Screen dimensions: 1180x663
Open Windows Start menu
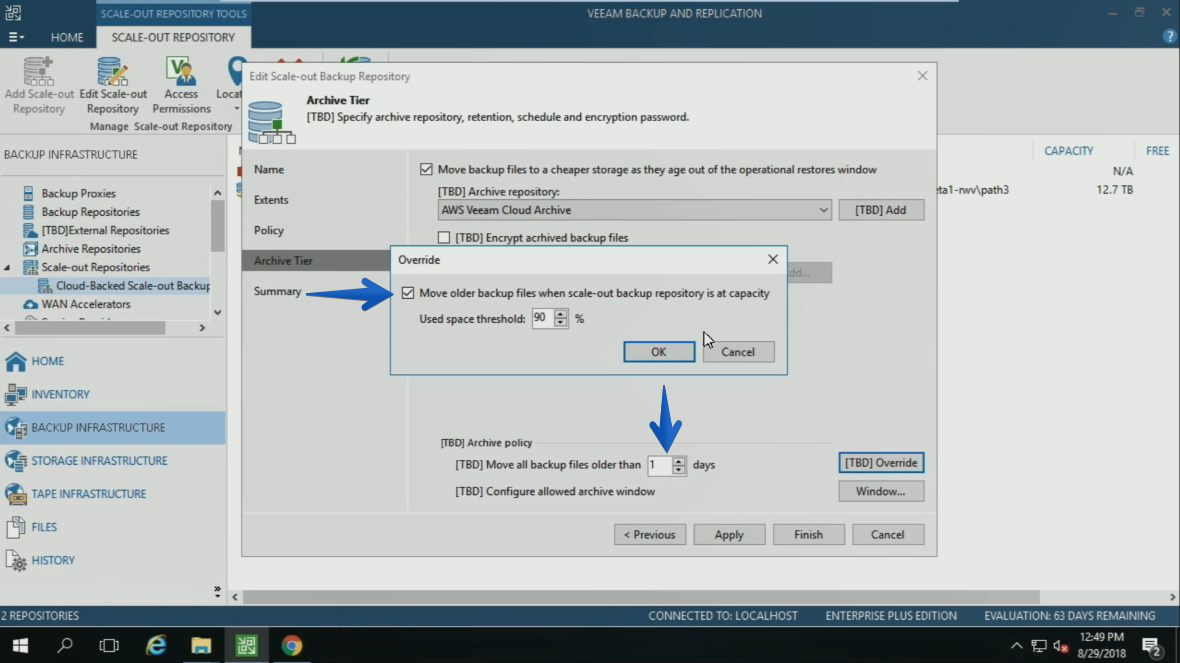20,646
